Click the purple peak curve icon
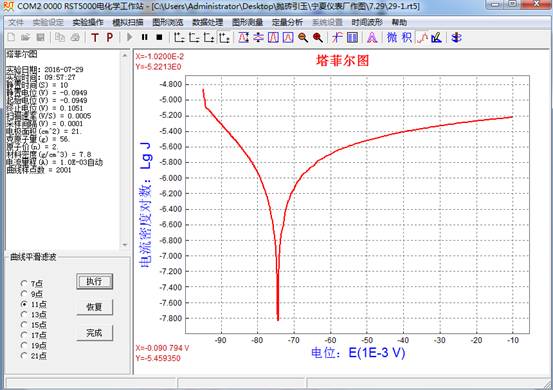 (372, 37)
